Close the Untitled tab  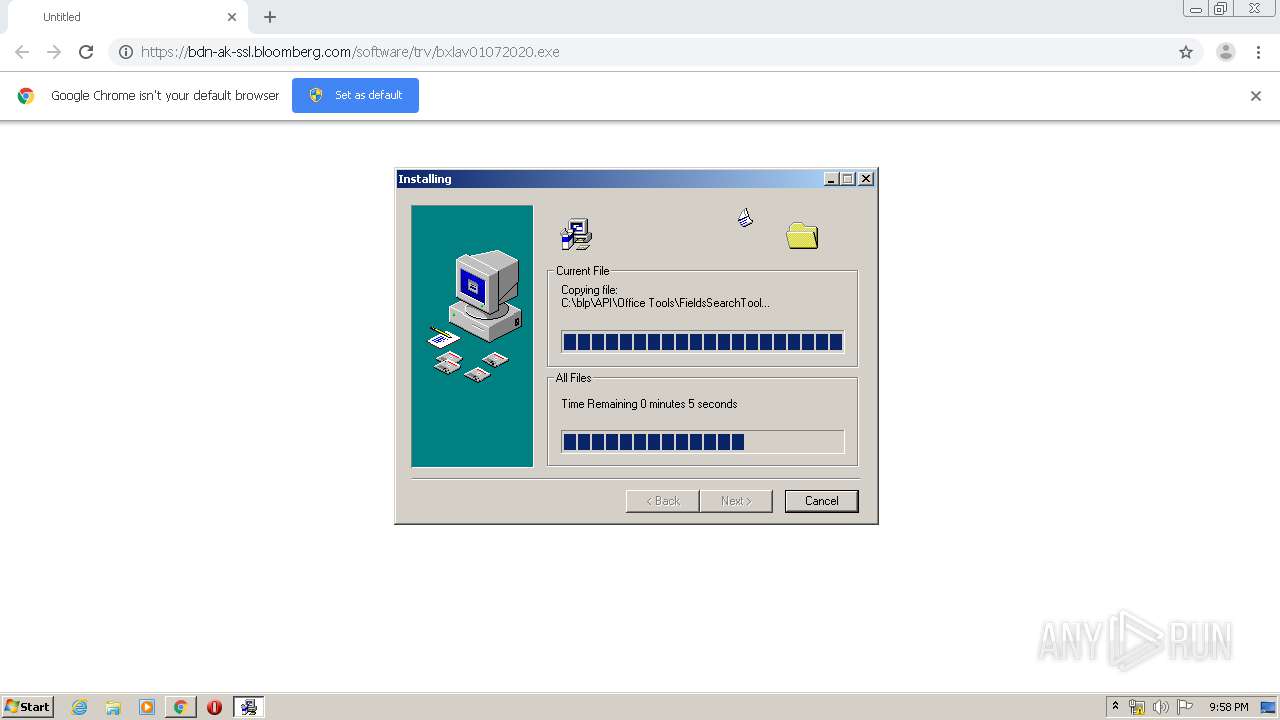pos(232,17)
